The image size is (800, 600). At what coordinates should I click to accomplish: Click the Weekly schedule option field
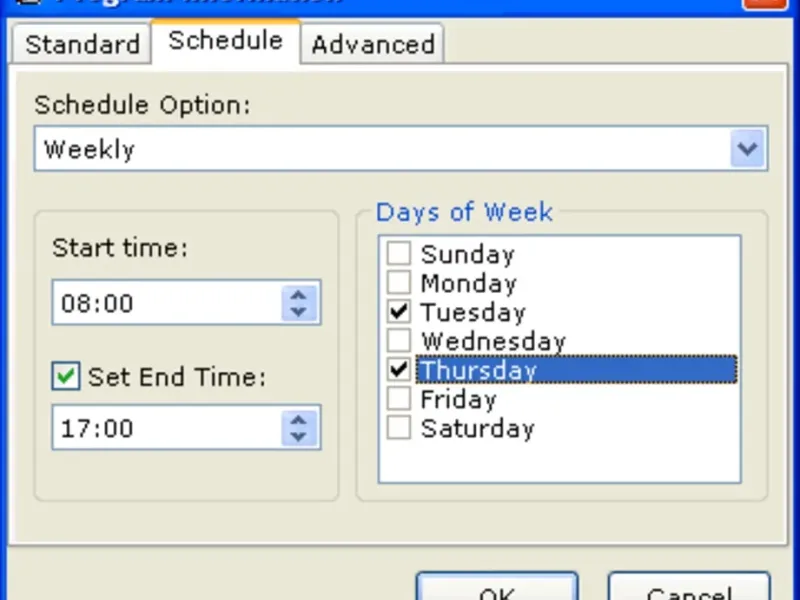click(380, 150)
